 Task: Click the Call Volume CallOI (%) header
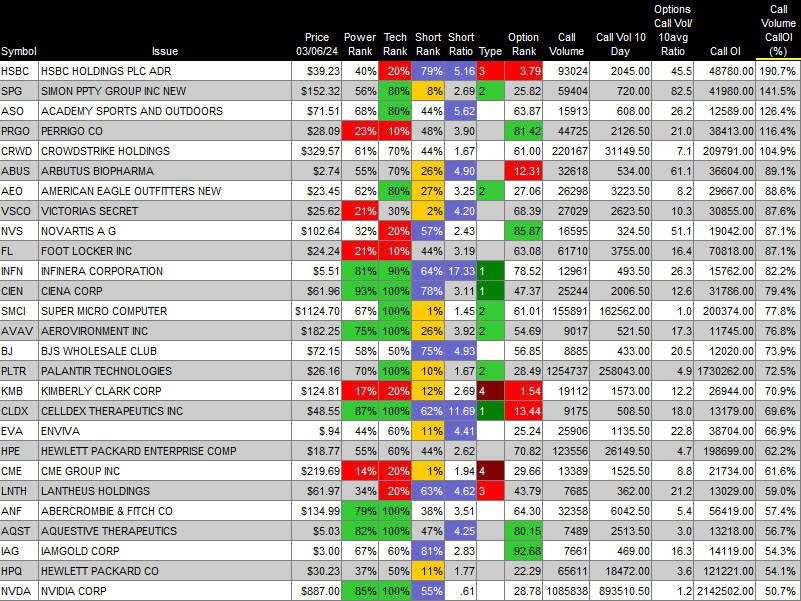tap(778, 30)
